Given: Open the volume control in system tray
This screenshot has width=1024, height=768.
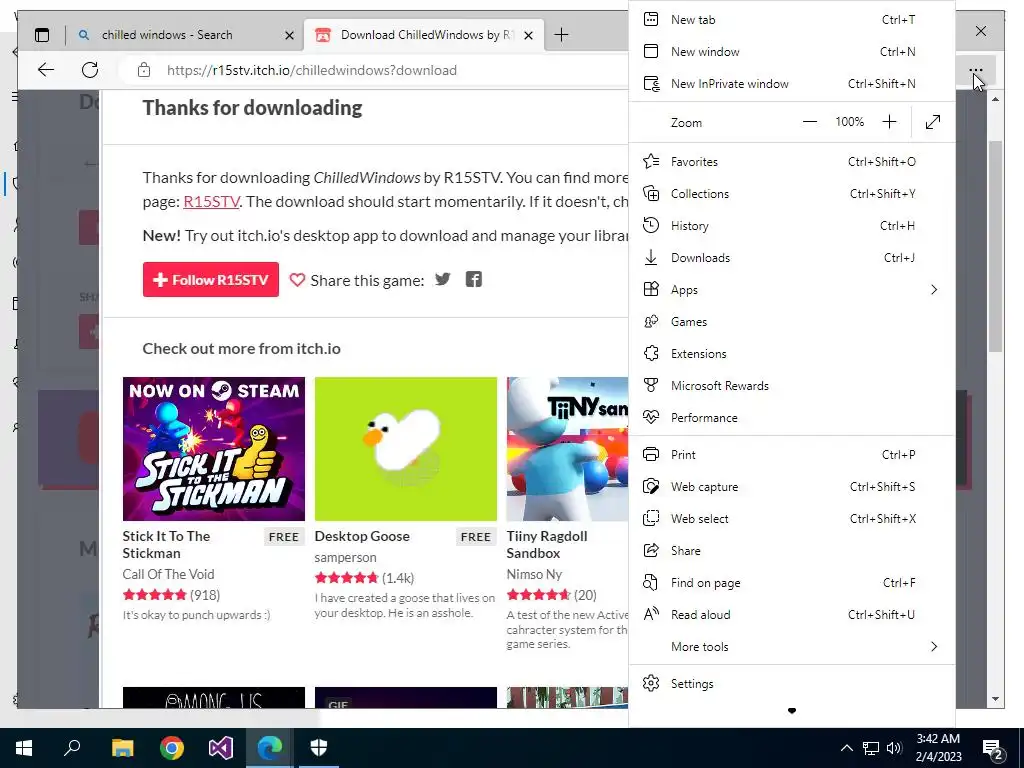Looking at the screenshot, I should (894, 748).
